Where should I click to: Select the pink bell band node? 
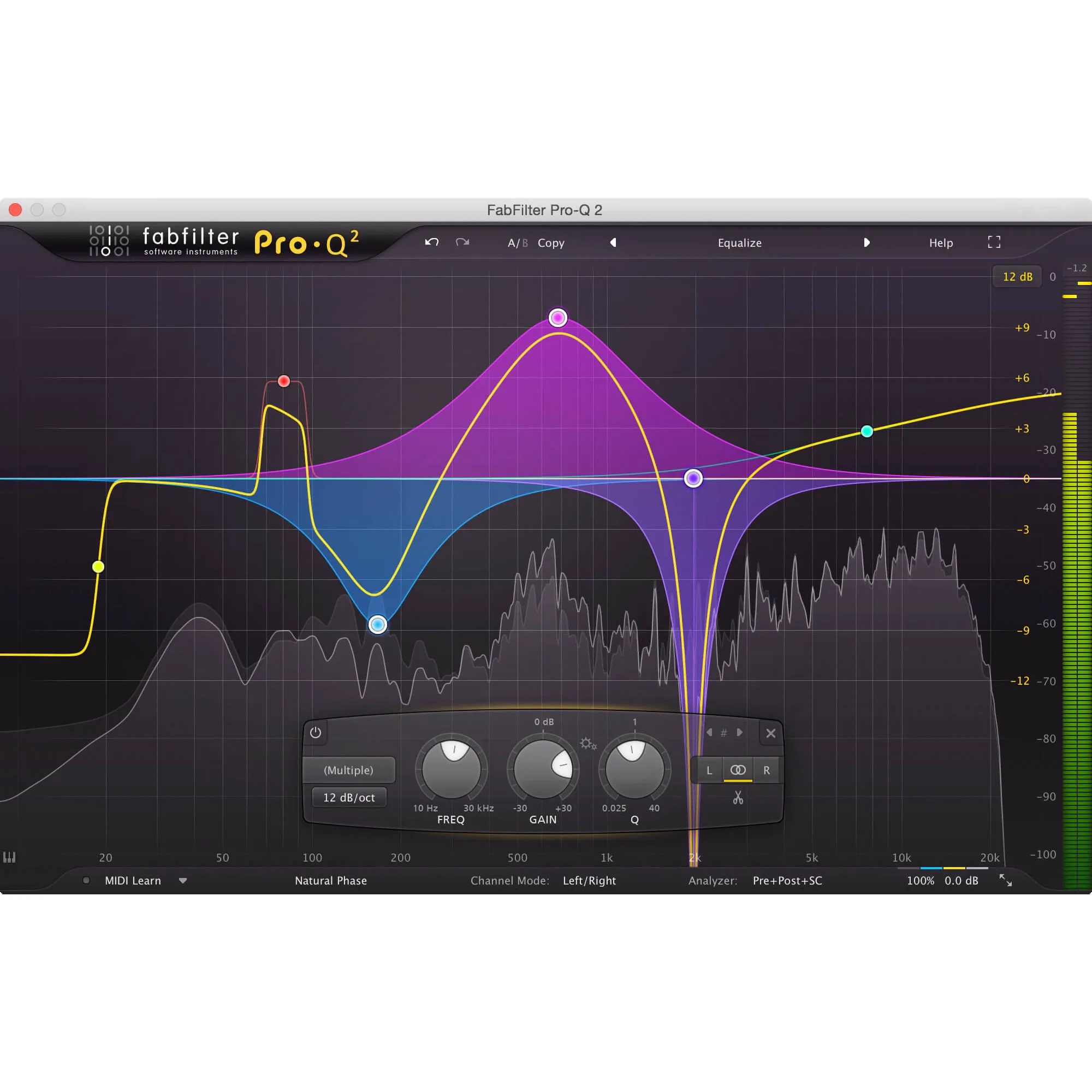pos(558,318)
